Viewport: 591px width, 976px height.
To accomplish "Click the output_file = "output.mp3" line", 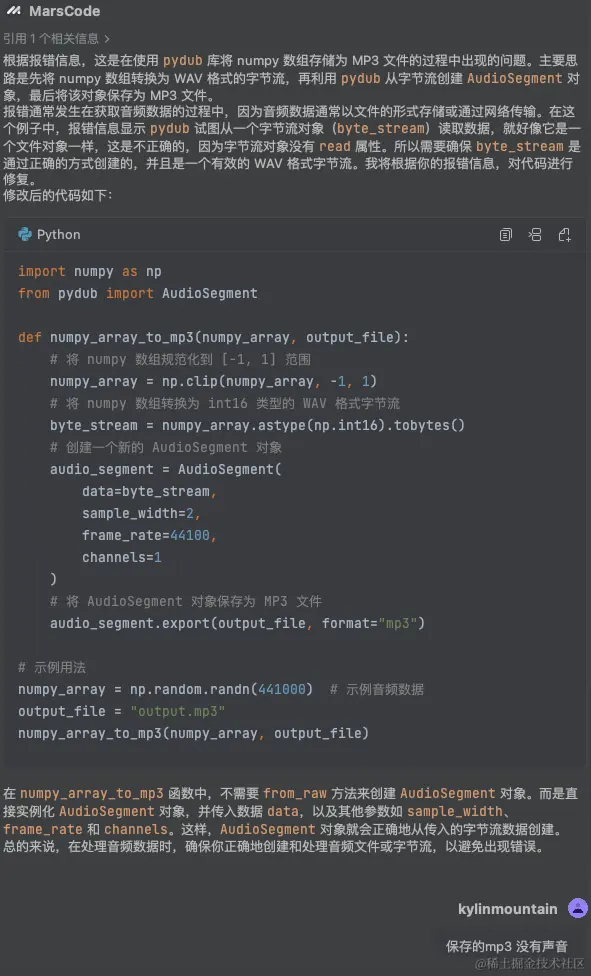I will coord(121,711).
